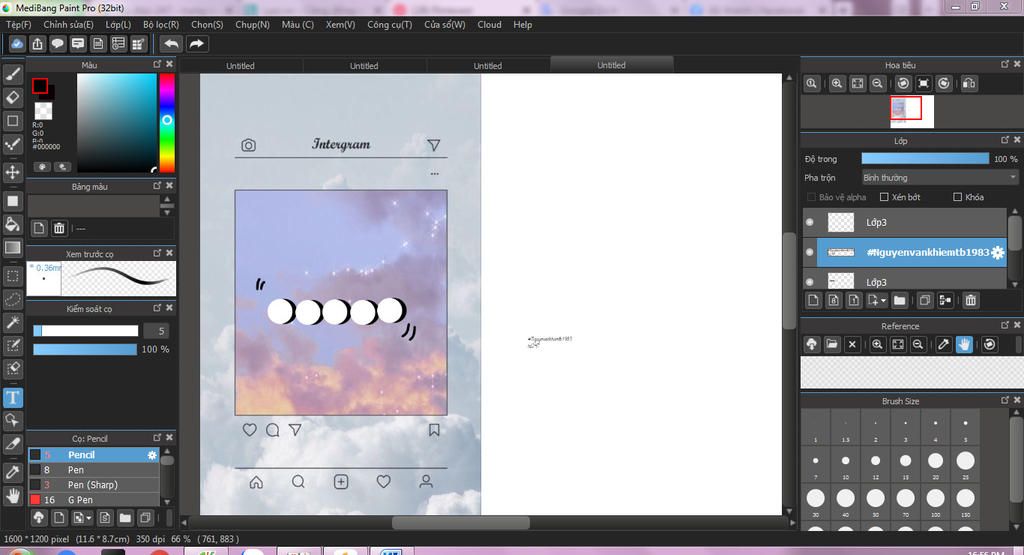1024x555 pixels.
Task: Open settings gear of #Nguyenvankhiemtb1983 layer
Action: tap(997, 252)
